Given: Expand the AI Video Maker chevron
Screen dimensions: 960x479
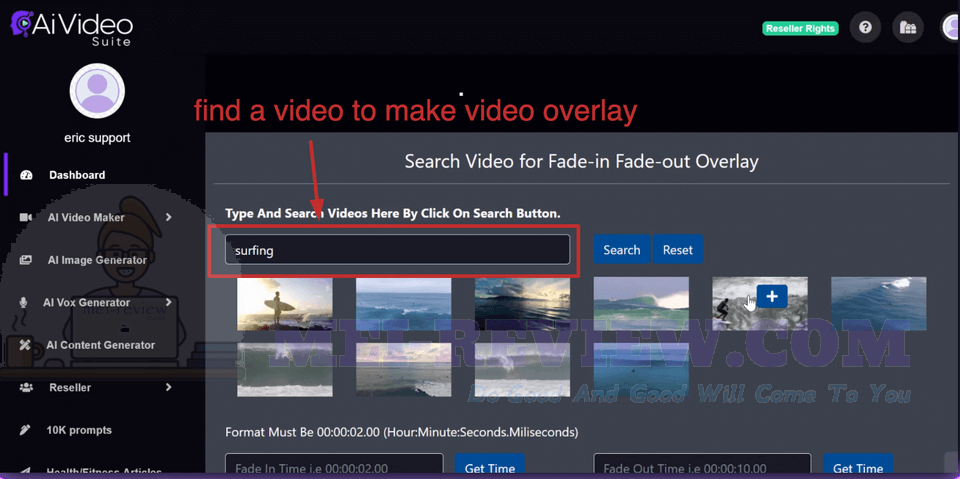Looking at the screenshot, I should click(x=168, y=217).
